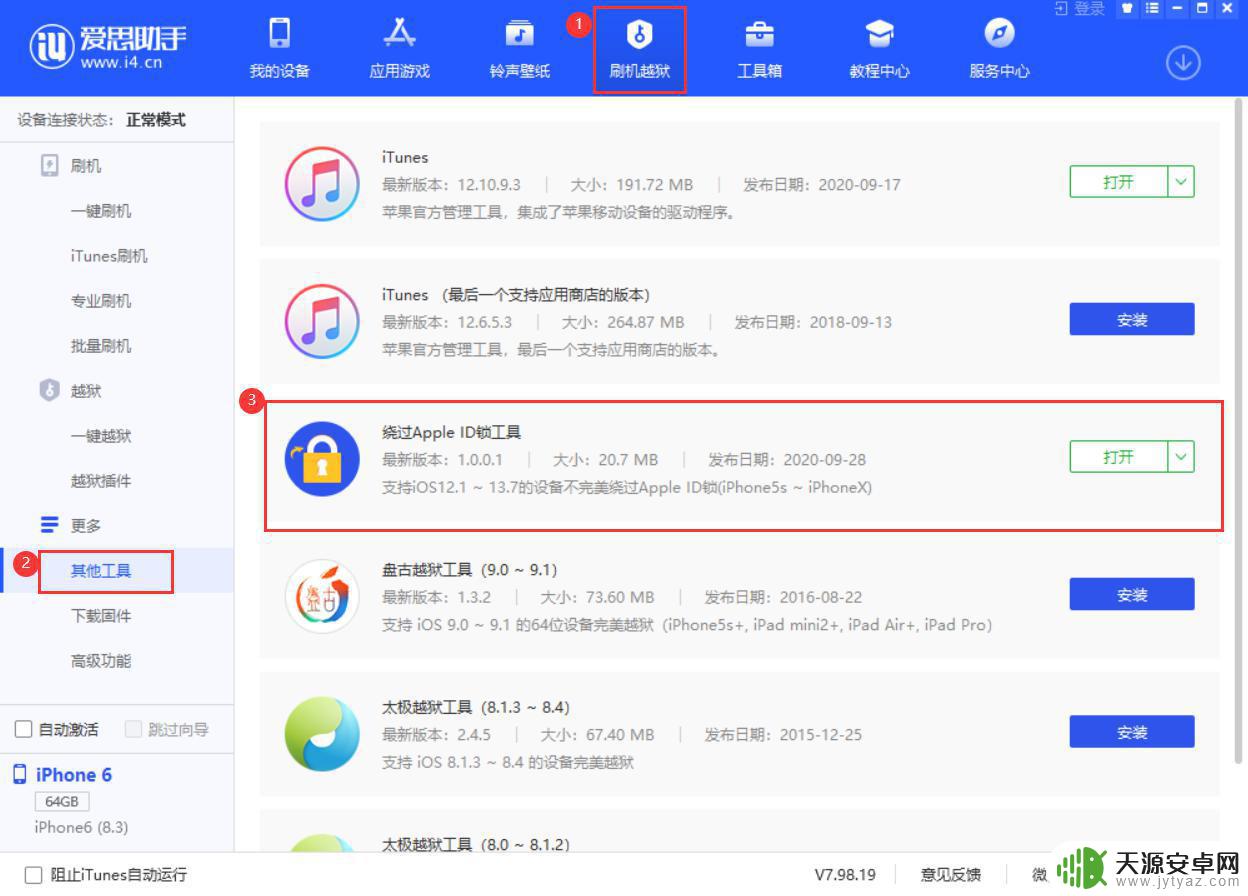Expand dropdown arrow beside iTunes 打开
Image resolution: width=1248 pixels, height=896 pixels.
1181,182
